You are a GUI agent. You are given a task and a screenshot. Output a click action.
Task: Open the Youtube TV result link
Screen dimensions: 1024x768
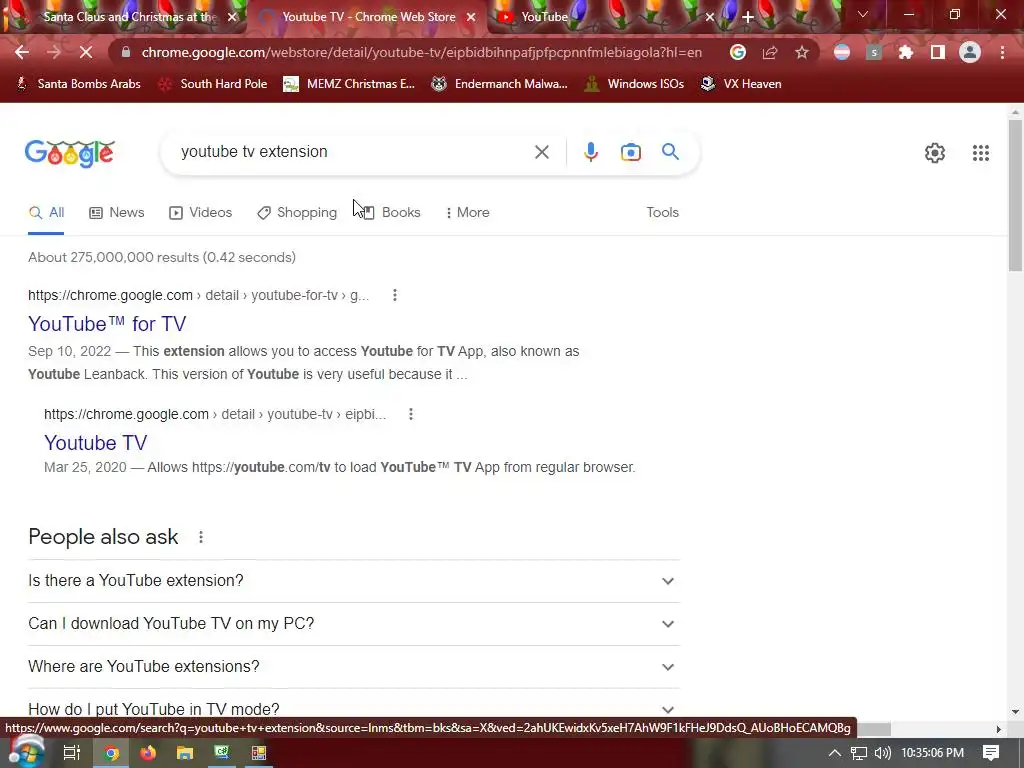coord(95,443)
